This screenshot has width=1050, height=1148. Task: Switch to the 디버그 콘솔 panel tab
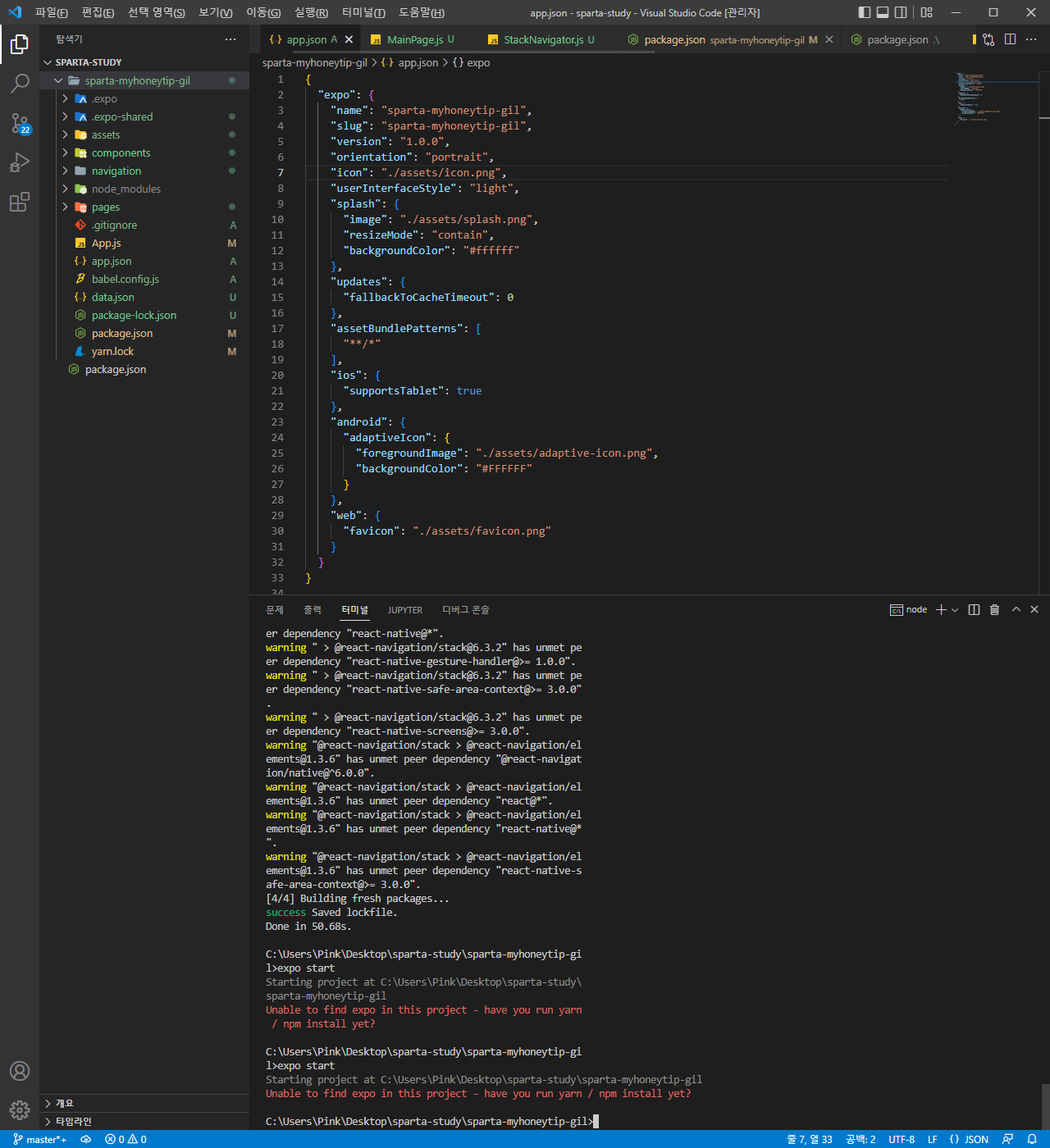tap(465, 610)
